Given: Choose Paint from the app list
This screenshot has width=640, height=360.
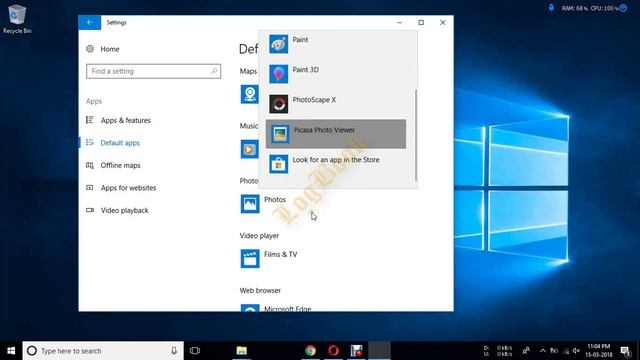Looking at the screenshot, I should (336, 44).
